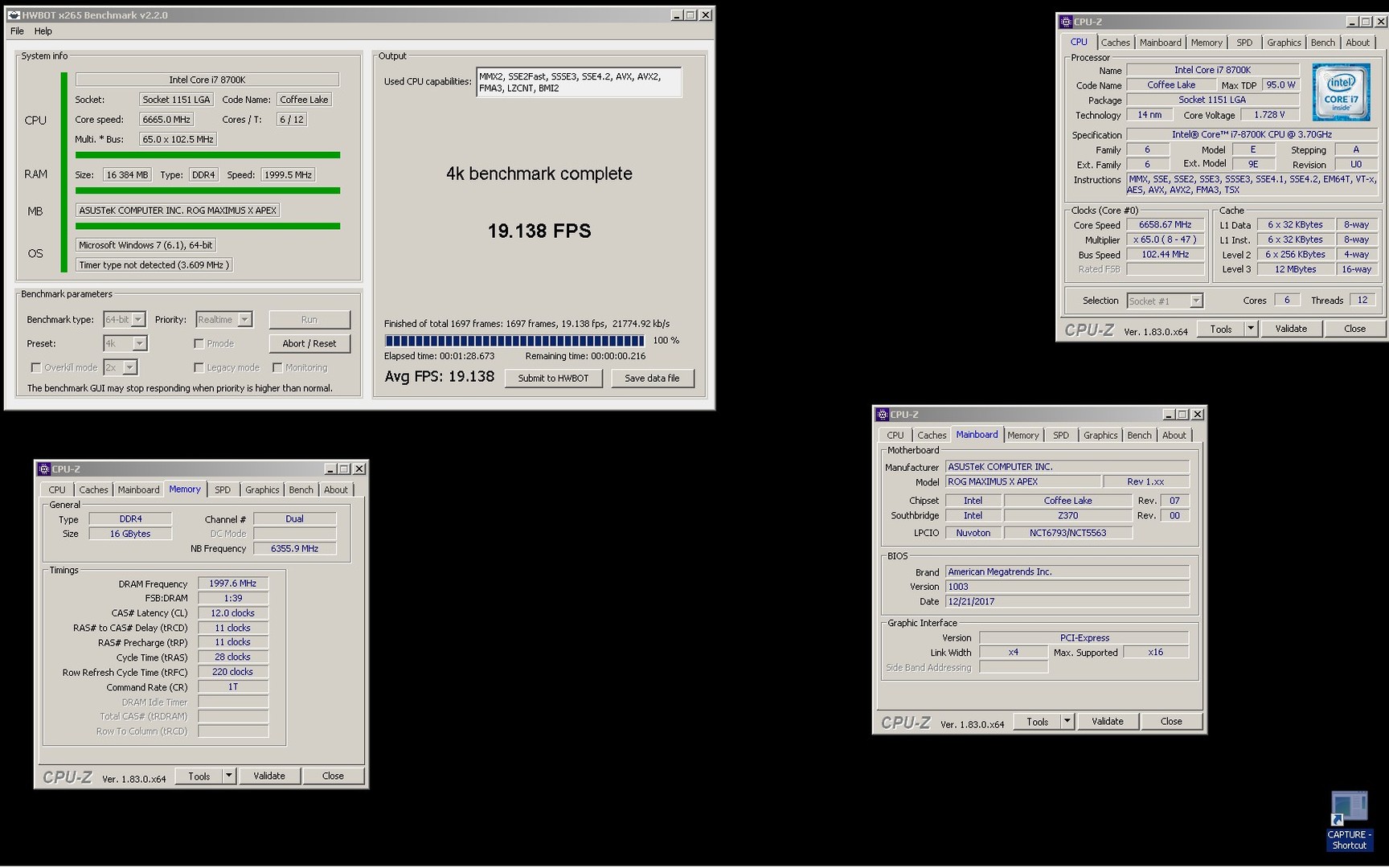This screenshot has width=1389, height=868.
Task: Click DRAM Frequency 1997.6 MHz value
Action: click(233, 584)
